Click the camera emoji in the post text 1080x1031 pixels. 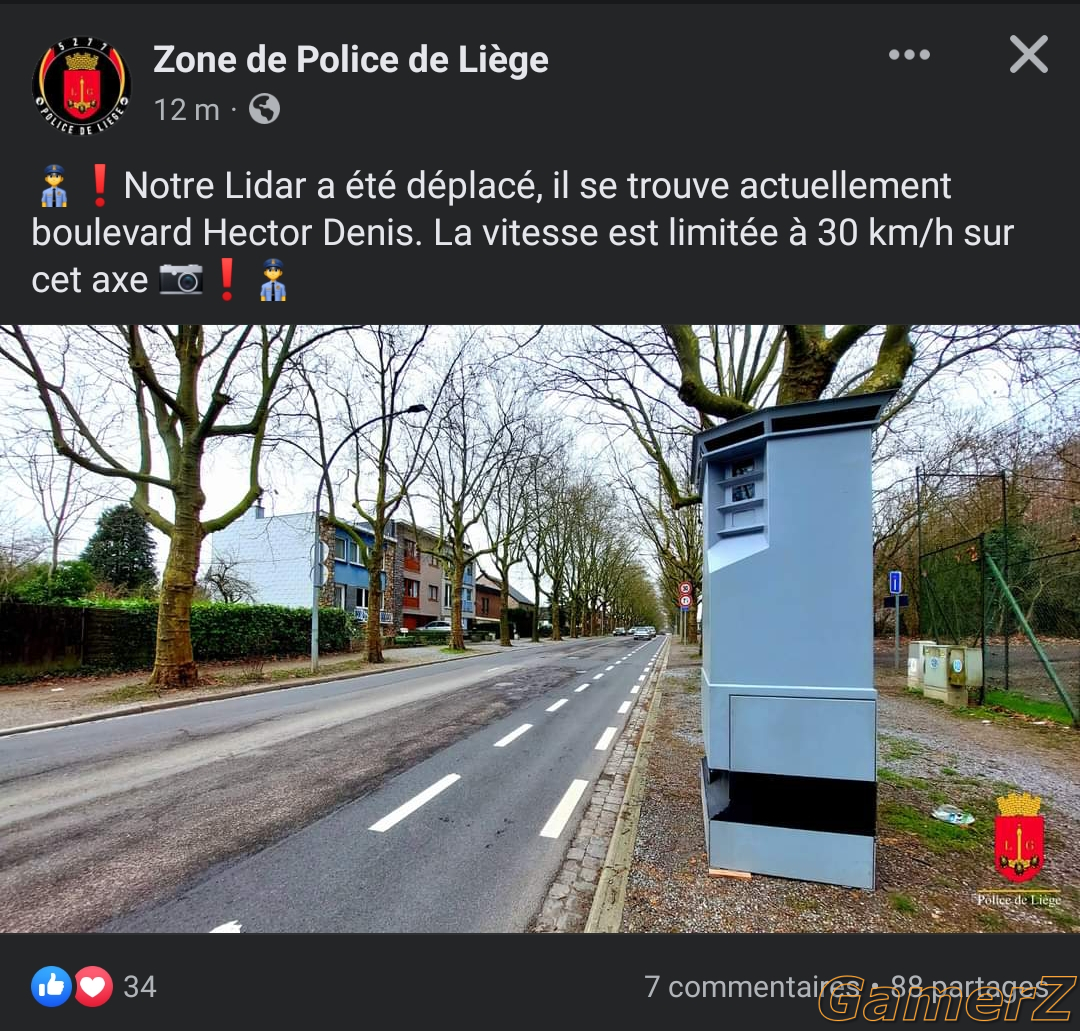pyautogui.click(x=181, y=279)
